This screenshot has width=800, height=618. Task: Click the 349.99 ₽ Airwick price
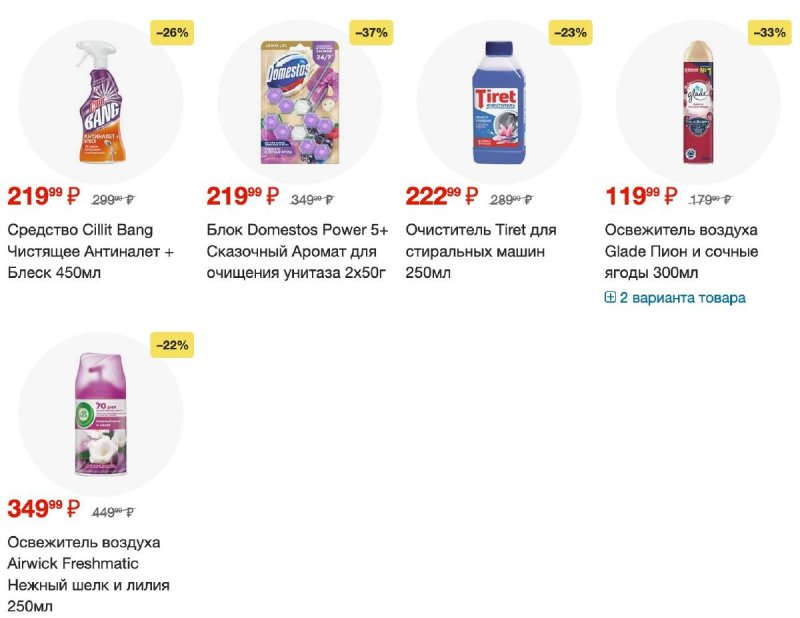click(44, 508)
